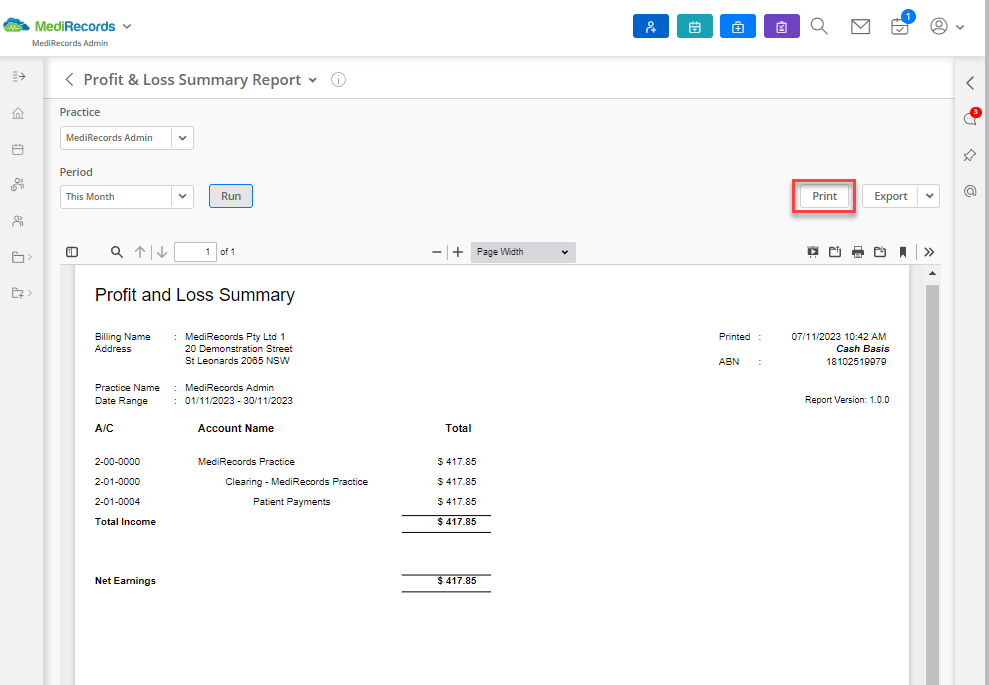Open the chat icon with red badge
The height and width of the screenshot is (685, 989).
pos(971,117)
